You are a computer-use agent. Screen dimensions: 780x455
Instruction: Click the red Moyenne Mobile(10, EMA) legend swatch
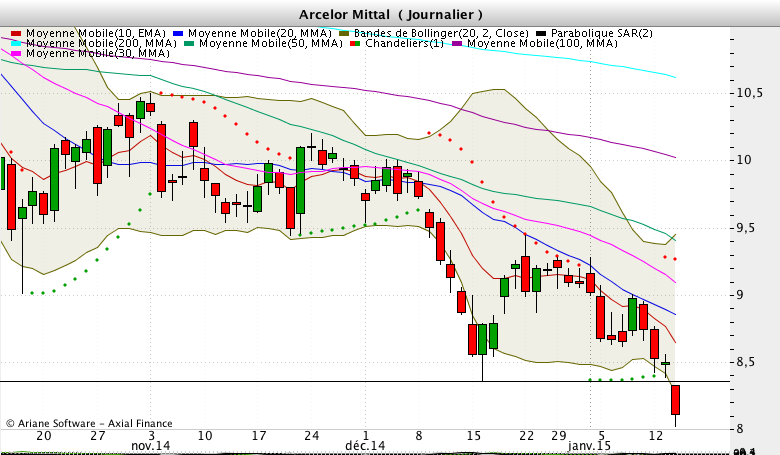click(16, 34)
